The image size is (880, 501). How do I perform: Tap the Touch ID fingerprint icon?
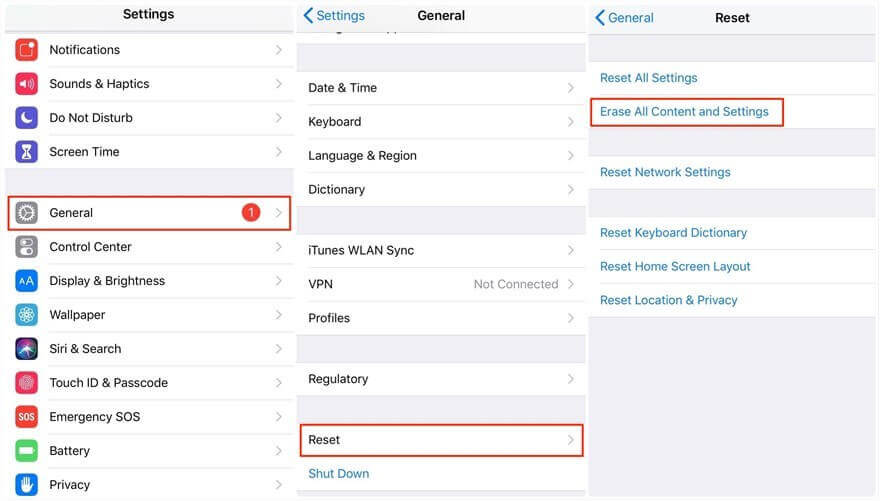27,383
